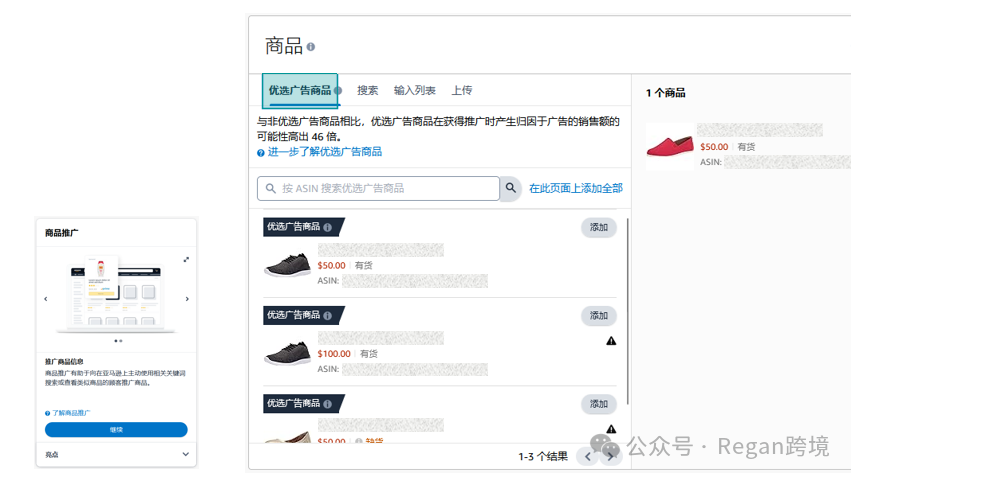Click info icon on first 优选广告商品 badge

pyautogui.click(x=327, y=228)
